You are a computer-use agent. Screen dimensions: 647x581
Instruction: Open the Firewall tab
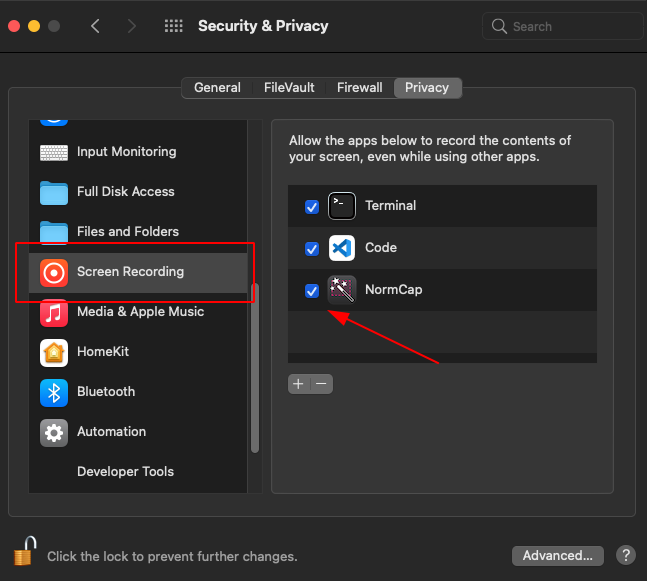tap(359, 87)
